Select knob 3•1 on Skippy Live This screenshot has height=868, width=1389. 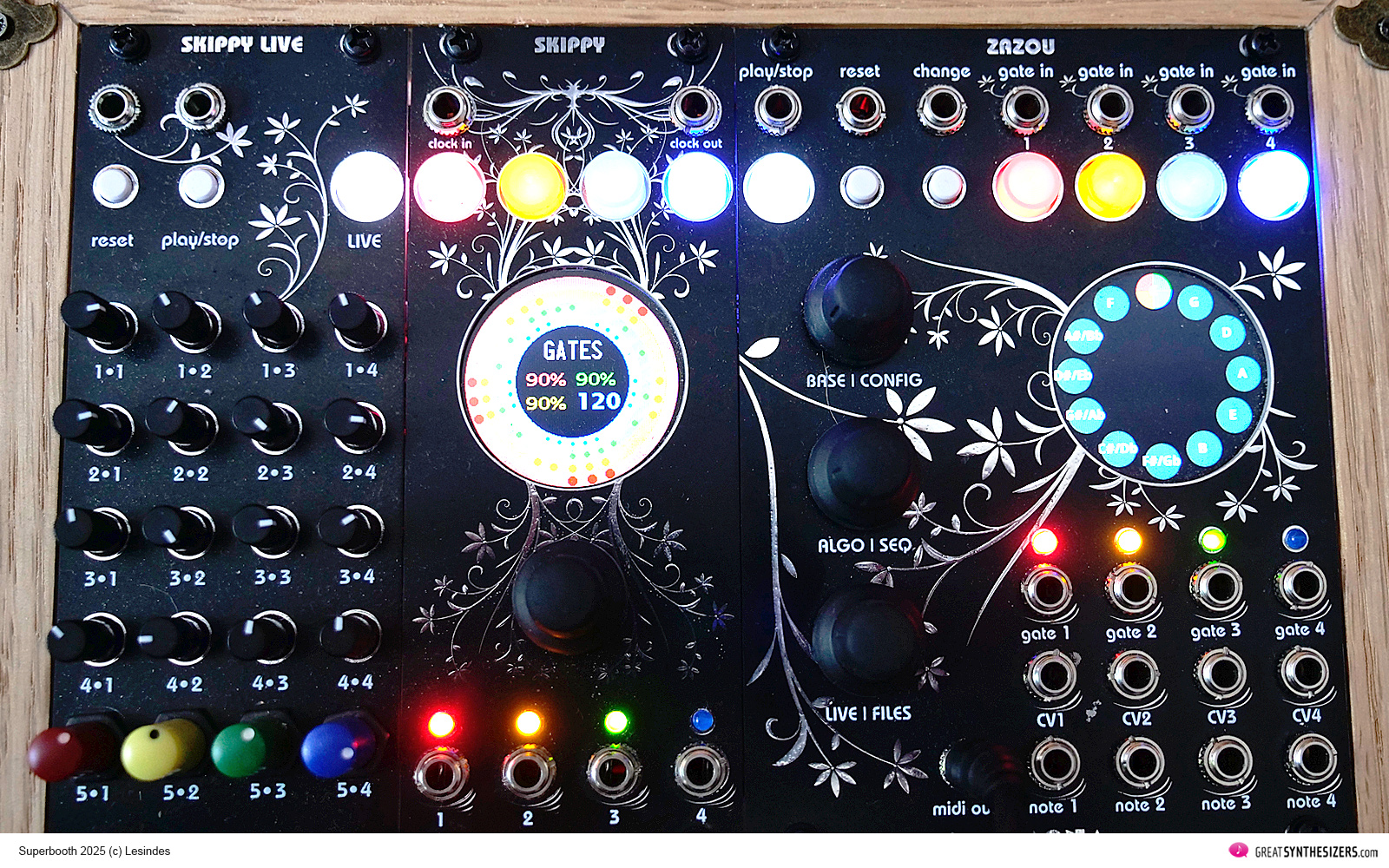[x=93, y=530]
